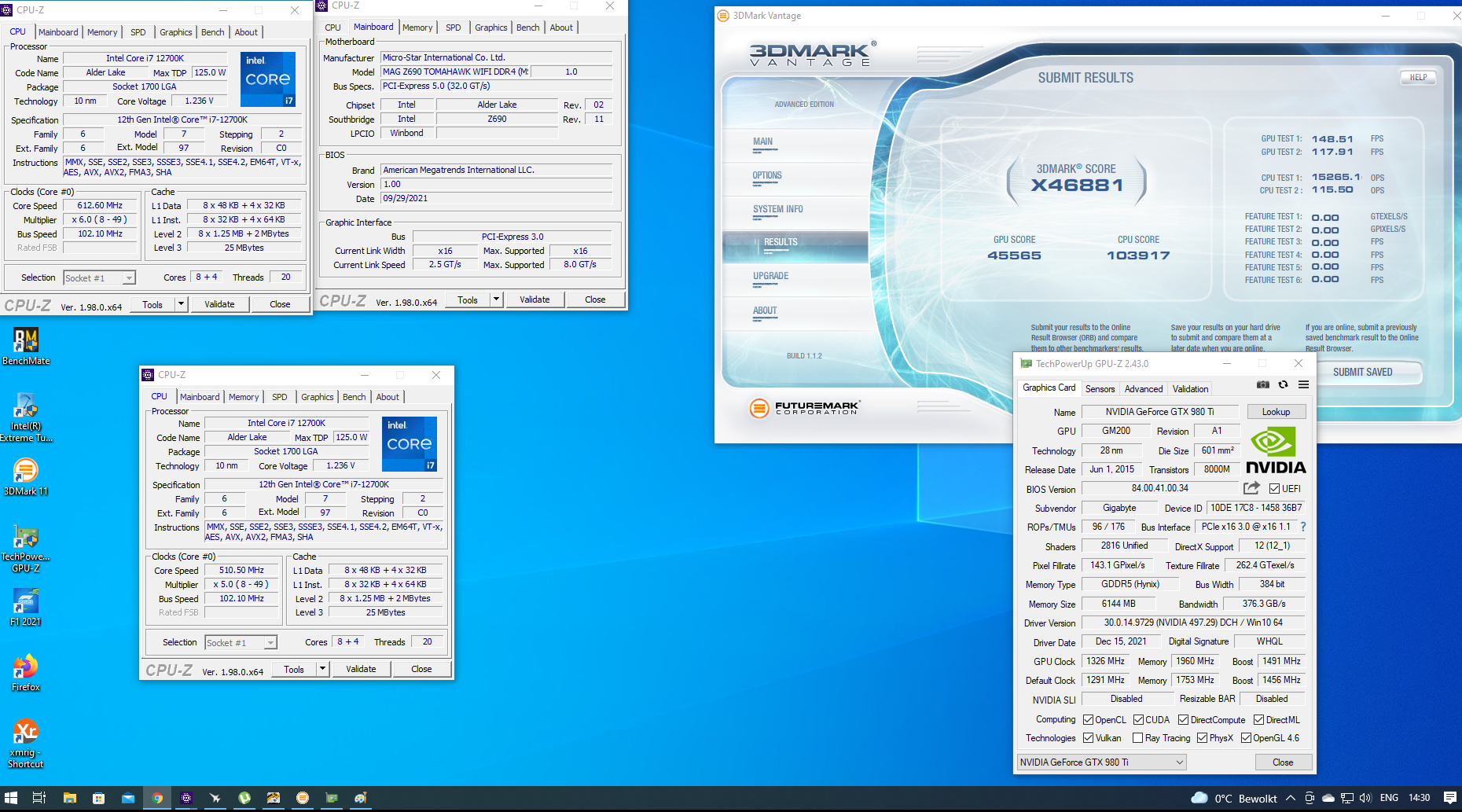Open the 3DMark 11 desktop shortcut
1462x812 pixels.
tap(26, 477)
